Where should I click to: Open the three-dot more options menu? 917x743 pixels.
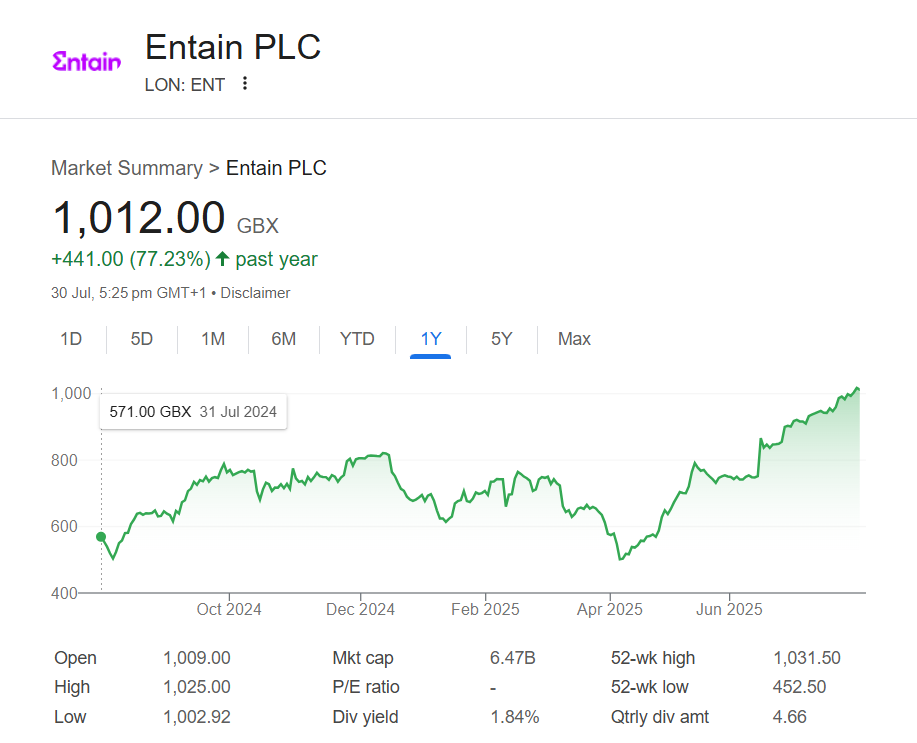[245, 84]
